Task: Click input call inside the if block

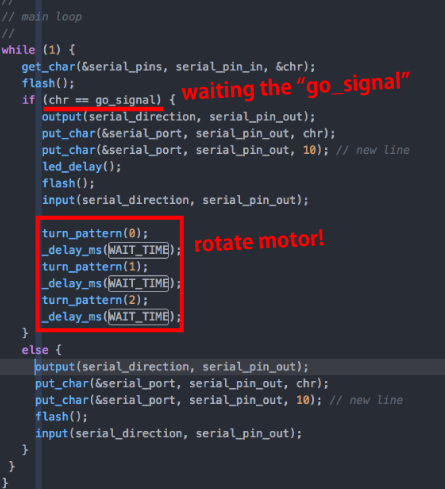Action: (x=175, y=200)
